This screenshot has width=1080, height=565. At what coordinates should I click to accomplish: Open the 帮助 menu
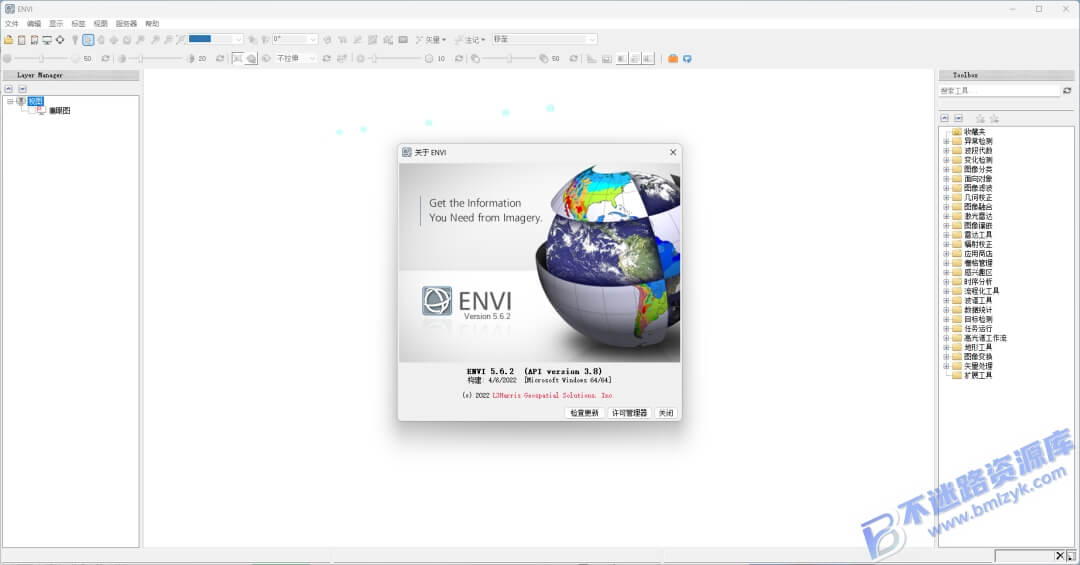click(152, 23)
